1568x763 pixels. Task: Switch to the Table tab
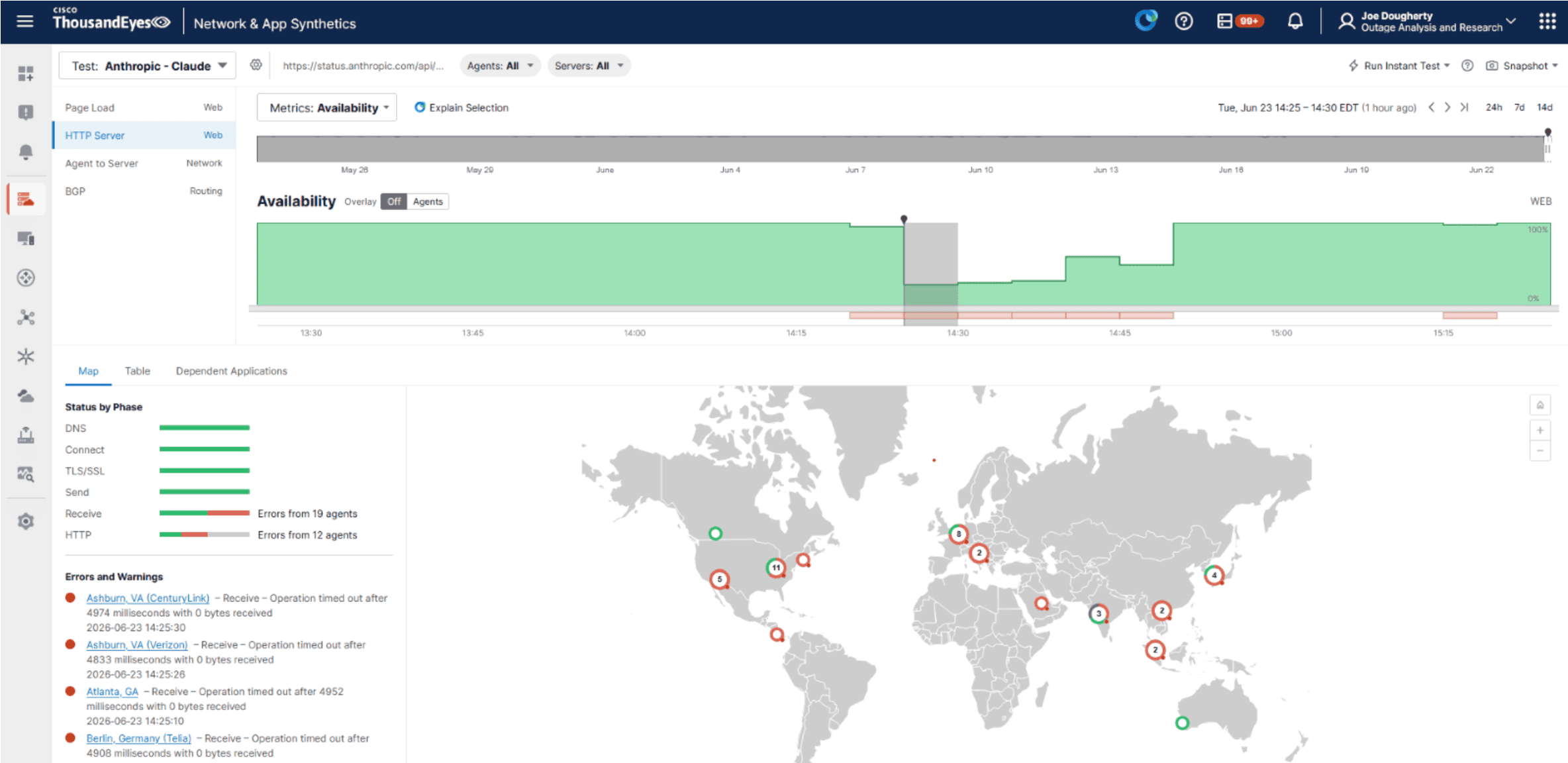click(138, 371)
